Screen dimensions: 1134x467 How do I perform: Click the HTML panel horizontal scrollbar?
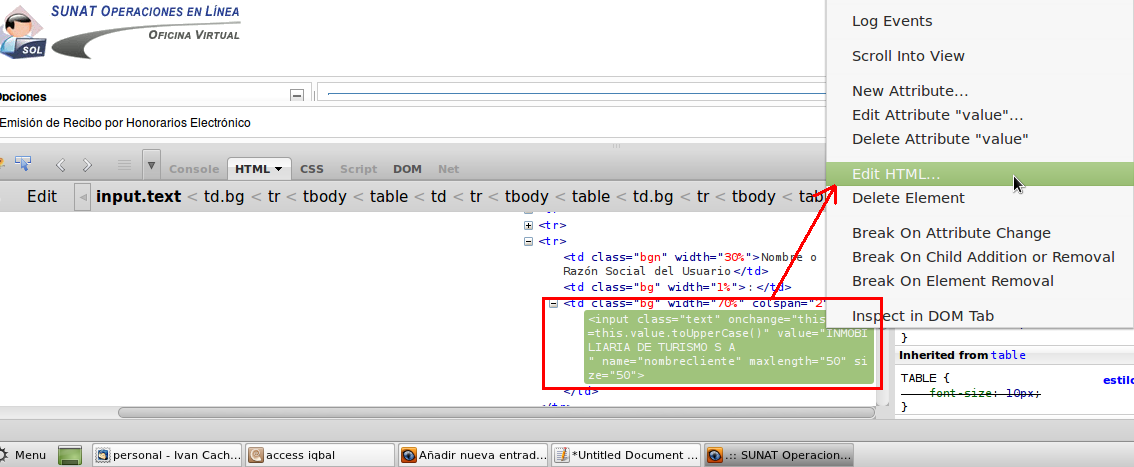496,412
